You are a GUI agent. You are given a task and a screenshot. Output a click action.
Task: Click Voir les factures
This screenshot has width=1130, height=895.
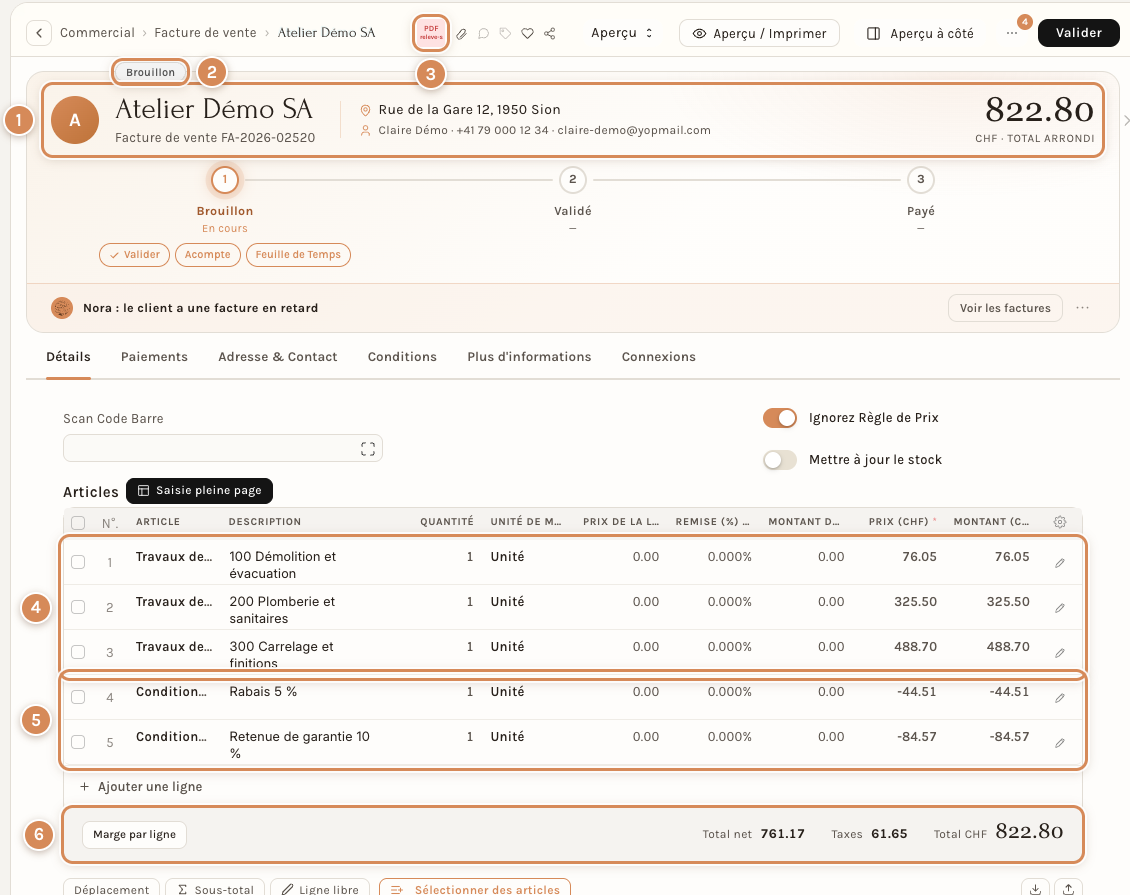click(1005, 308)
